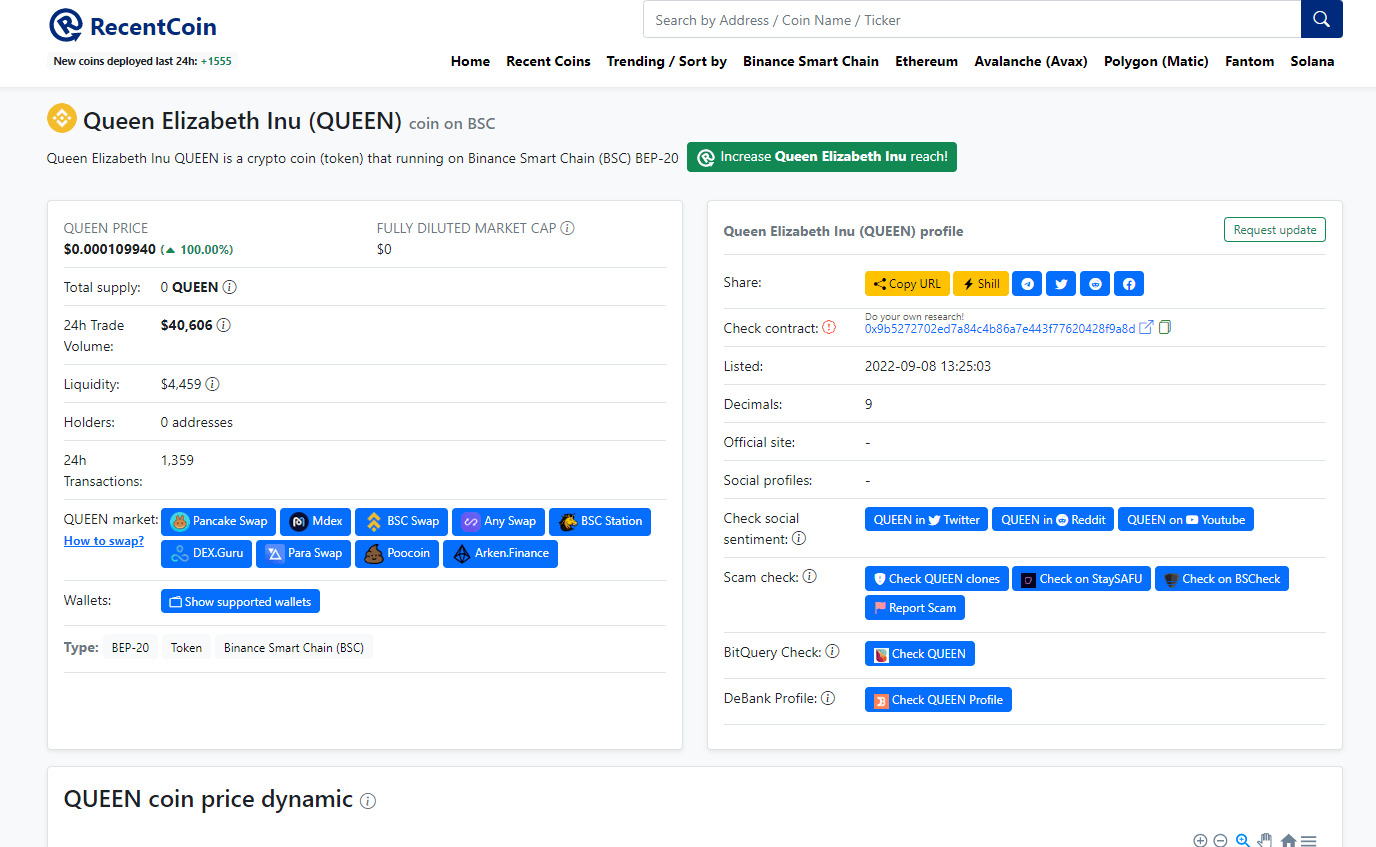Share via Twitter icon
Screen dimensions: 1376x847
(1061, 284)
